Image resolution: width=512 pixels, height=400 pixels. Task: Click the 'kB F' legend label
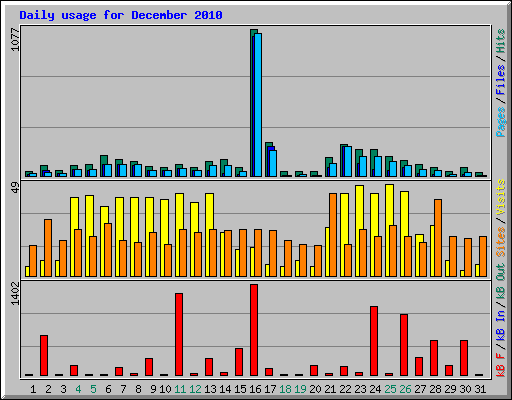pos(500,364)
